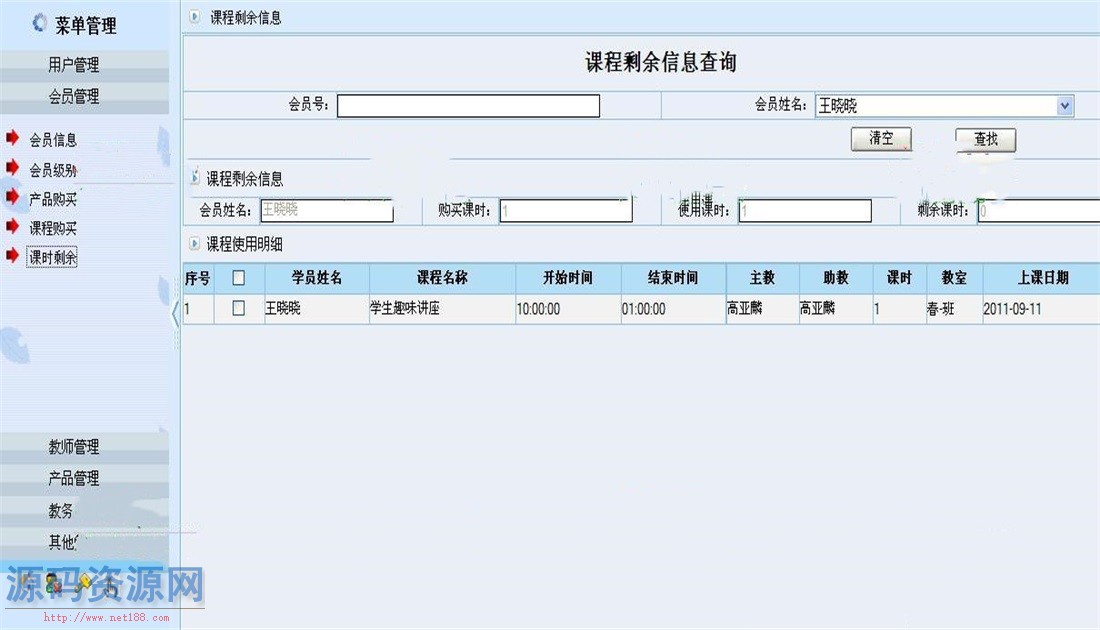Image resolution: width=1100 pixels, height=630 pixels.
Task: Tick the select-all checkbox in table header
Action: (x=238, y=278)
